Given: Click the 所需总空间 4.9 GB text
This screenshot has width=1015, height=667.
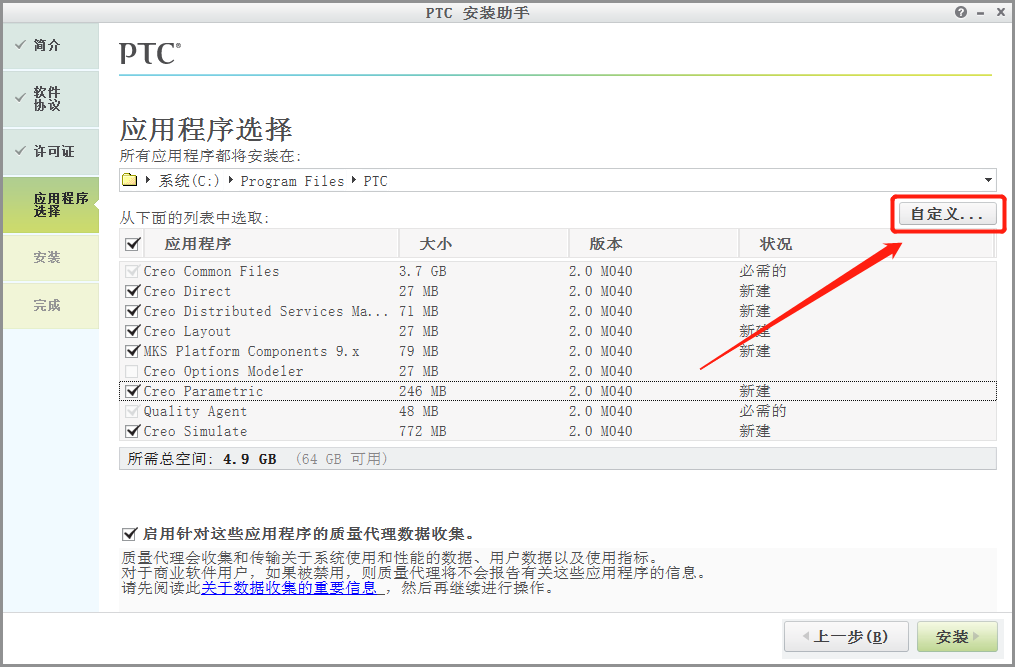Looking at the screenshot, I should point(202,458).
